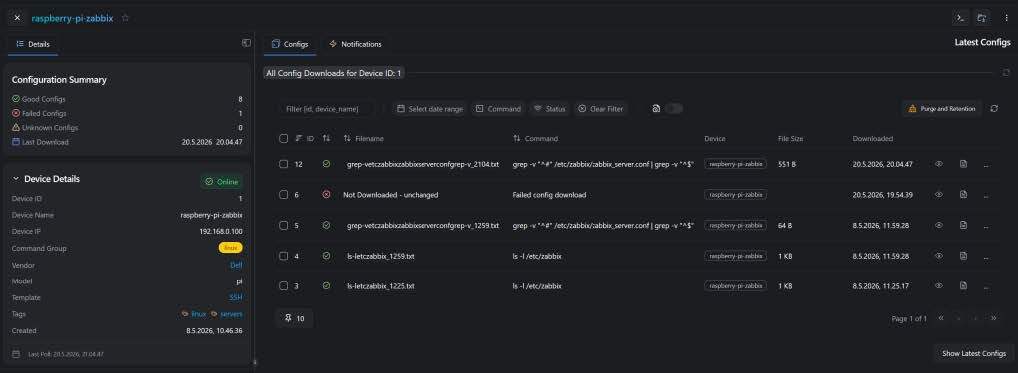Click the folder icon beside the terminal button
Viewport: 1018px width, 373px height.
pyautogui.click(x=982, y=18)
